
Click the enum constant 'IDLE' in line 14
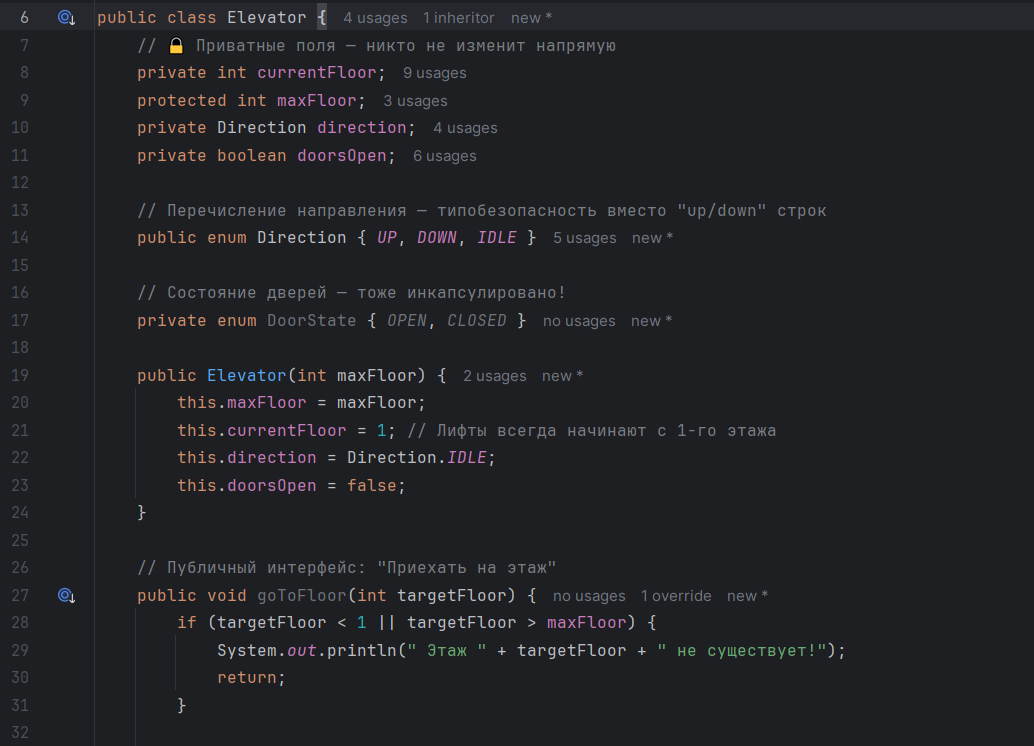[497, 237]
